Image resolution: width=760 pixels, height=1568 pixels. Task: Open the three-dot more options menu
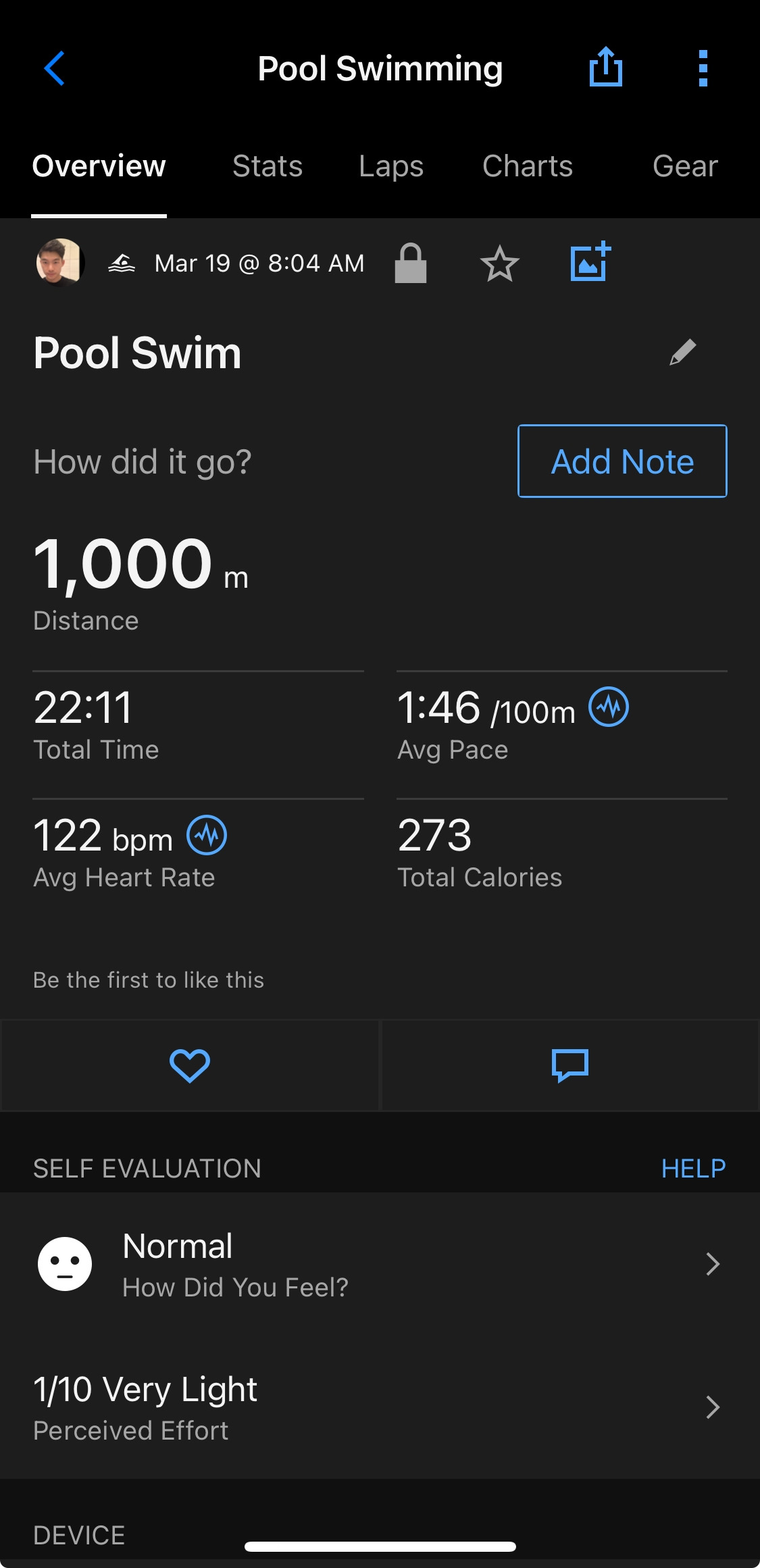(703, 68)
